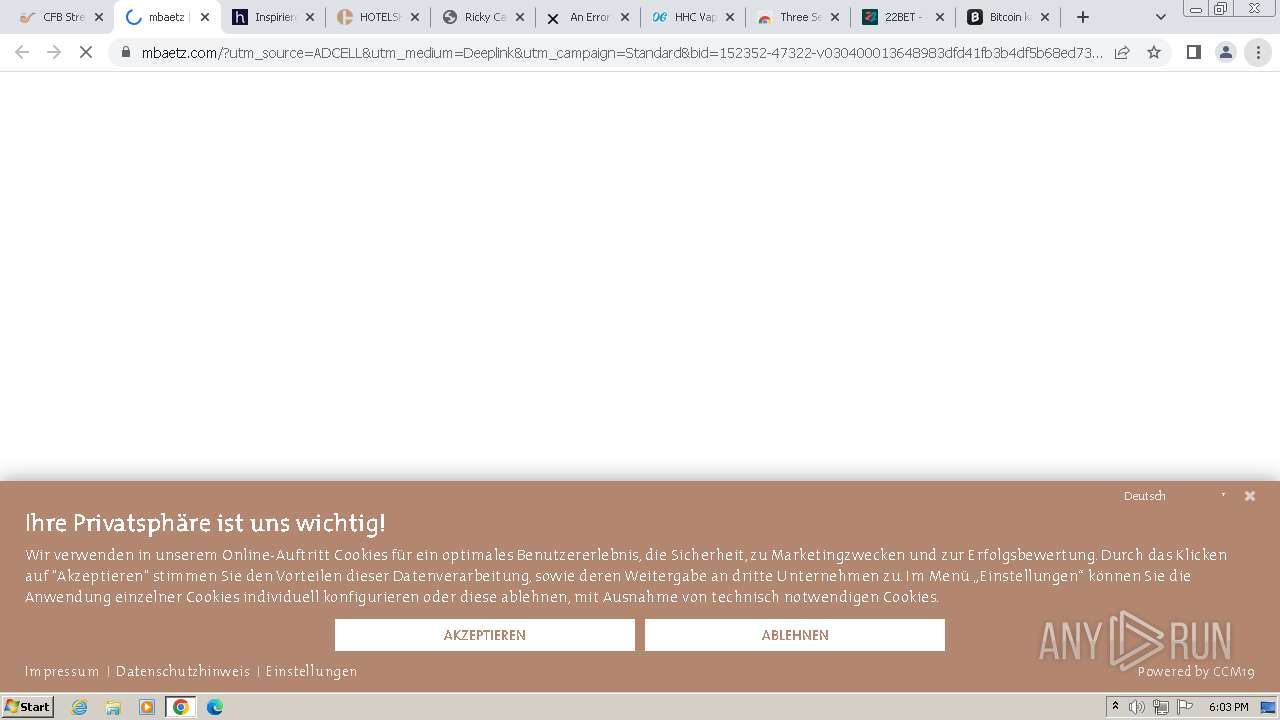Screen dimensions: 1280x720
Task: Open a new browser tab
Action: point(1082,17)
